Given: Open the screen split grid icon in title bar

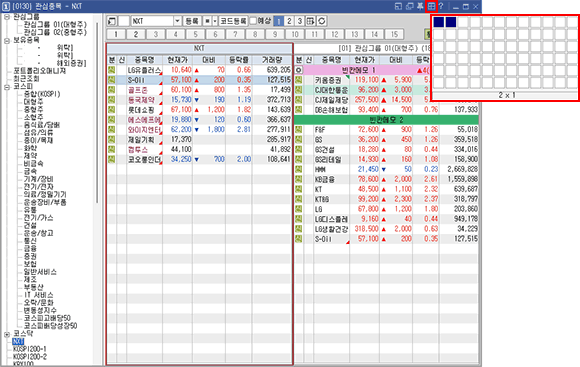Looking at the screenshot, I should [x=431, y=6].
